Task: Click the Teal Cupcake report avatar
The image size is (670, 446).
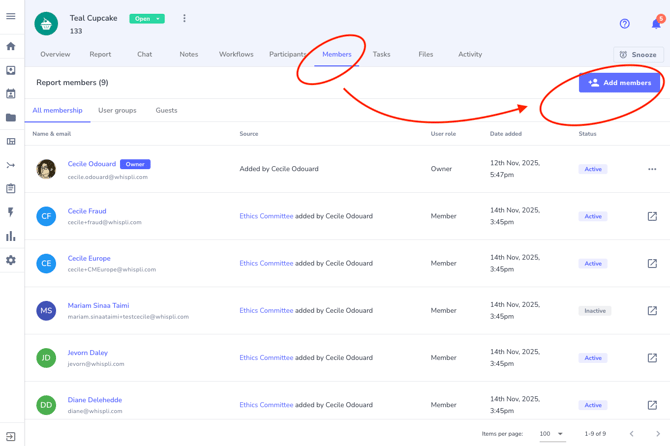Action: (46, 23)
